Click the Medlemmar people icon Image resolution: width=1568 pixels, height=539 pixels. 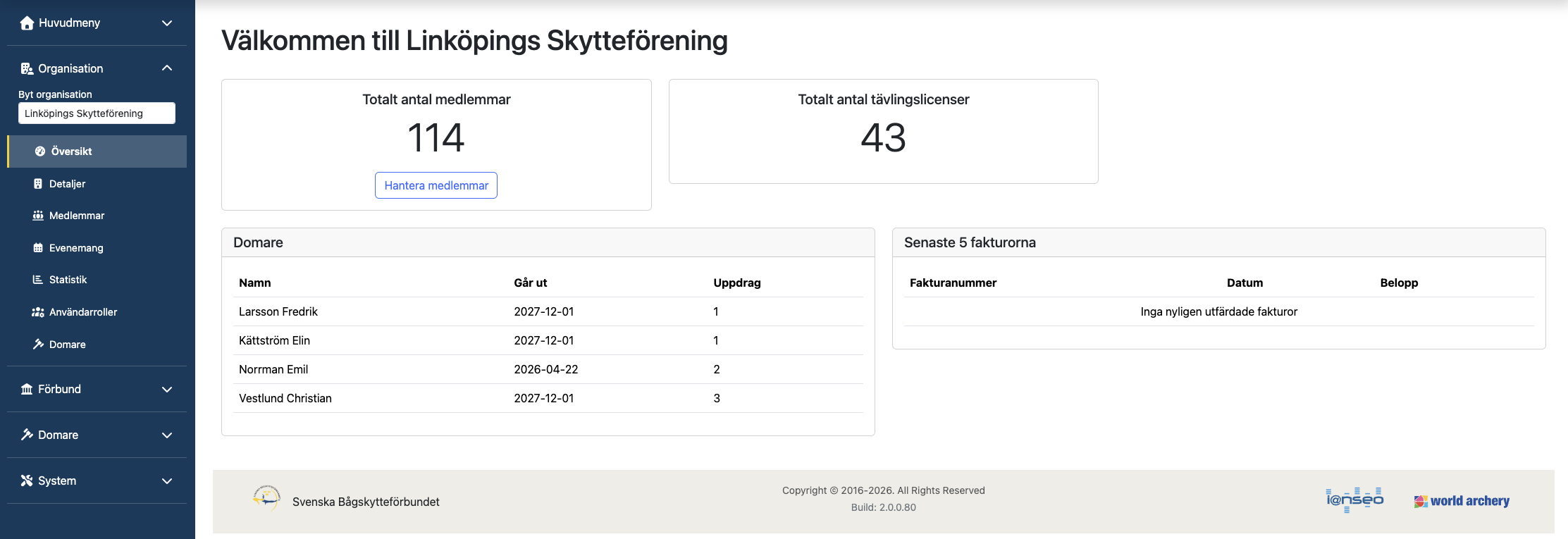[x=38, y=216]
